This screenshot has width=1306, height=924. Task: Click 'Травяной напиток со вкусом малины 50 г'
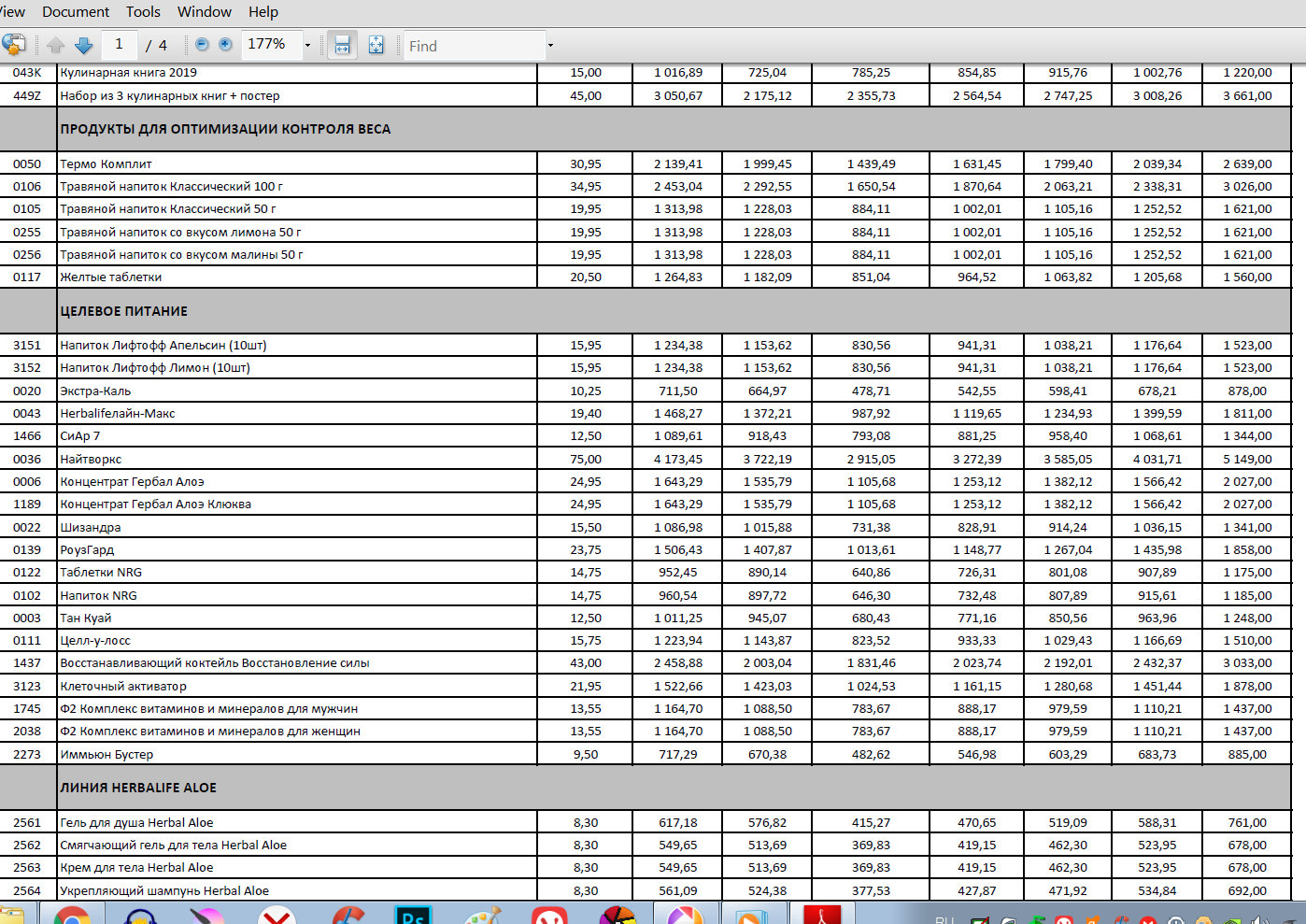(181, 254)
